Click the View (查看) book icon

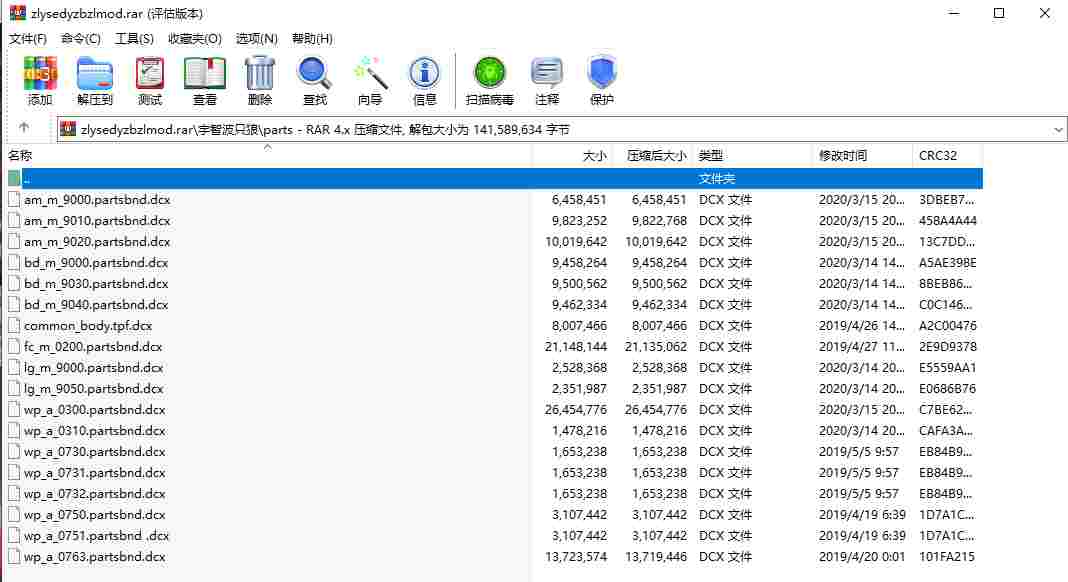(x=204, y=74)
